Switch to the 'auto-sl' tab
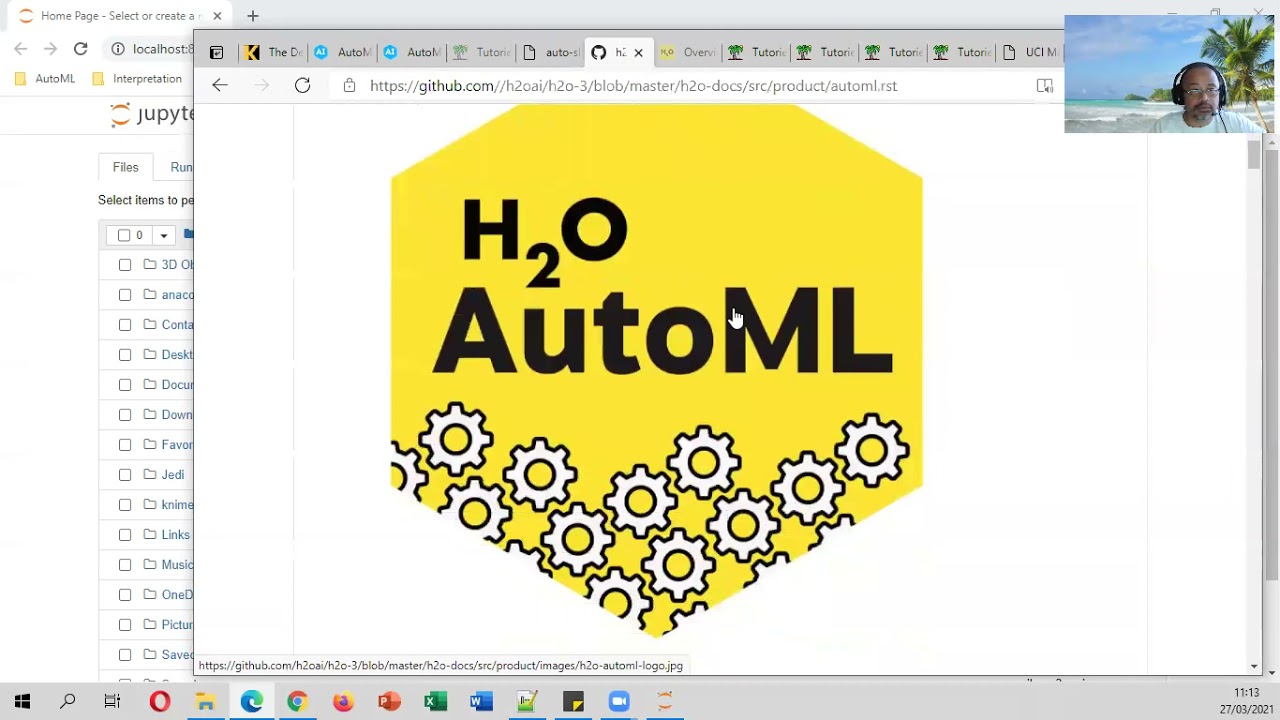Viewport: 1280px width, 720px height. point(551,52)
